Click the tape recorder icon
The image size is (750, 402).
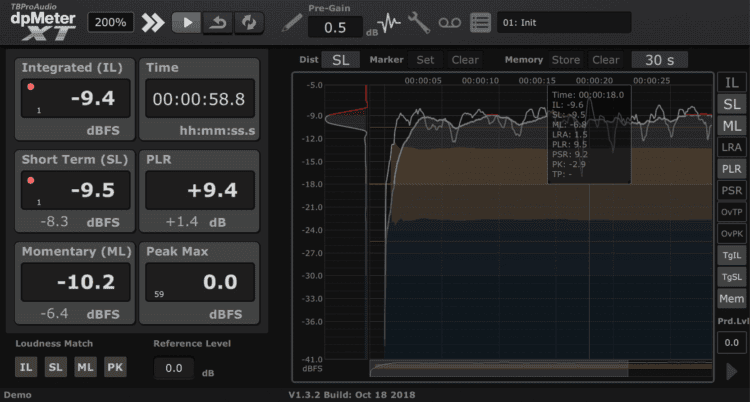pos(450,22)
